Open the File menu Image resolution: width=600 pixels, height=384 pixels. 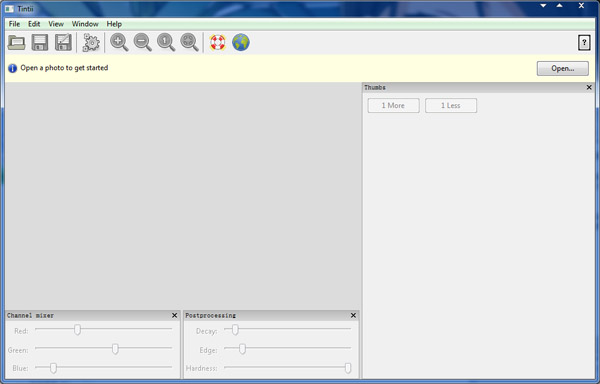[x=14, y=24]
